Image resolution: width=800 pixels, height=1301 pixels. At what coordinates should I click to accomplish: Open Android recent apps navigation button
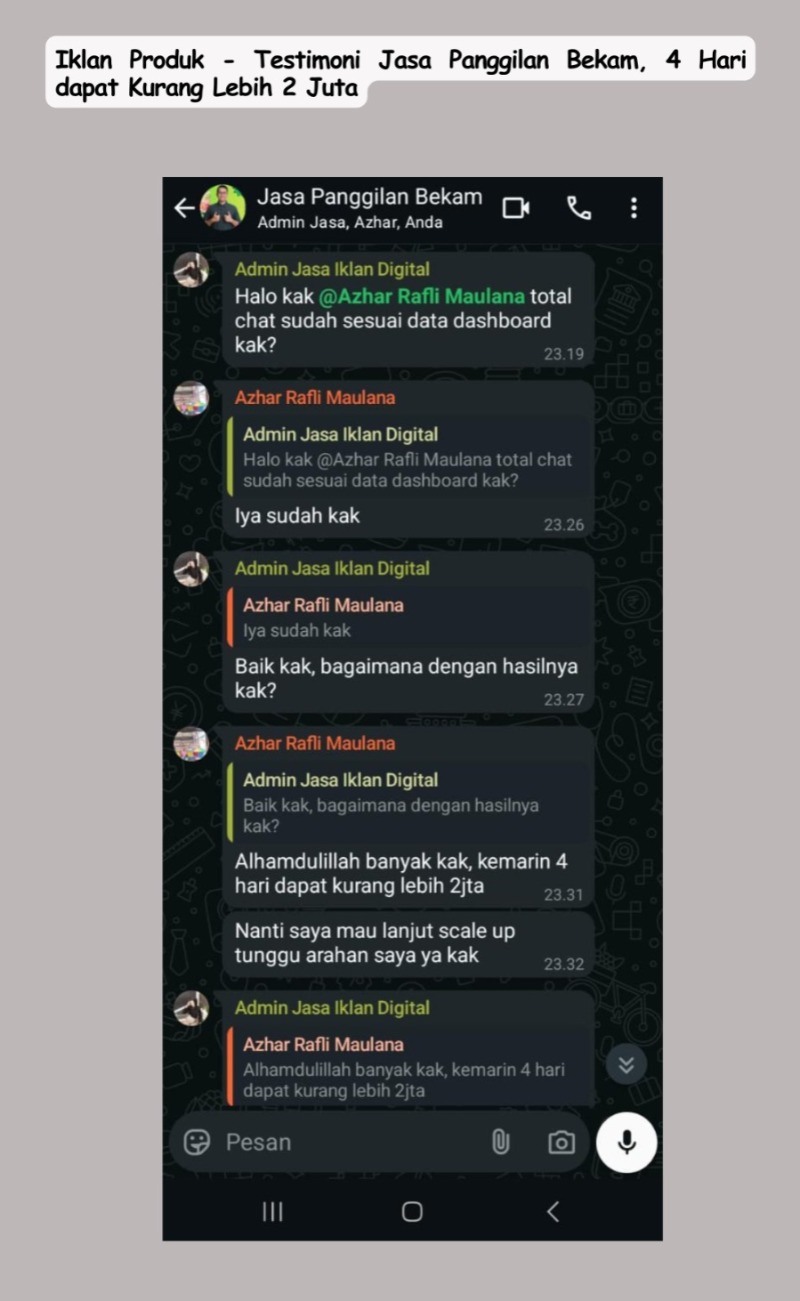pos(272,1211)
